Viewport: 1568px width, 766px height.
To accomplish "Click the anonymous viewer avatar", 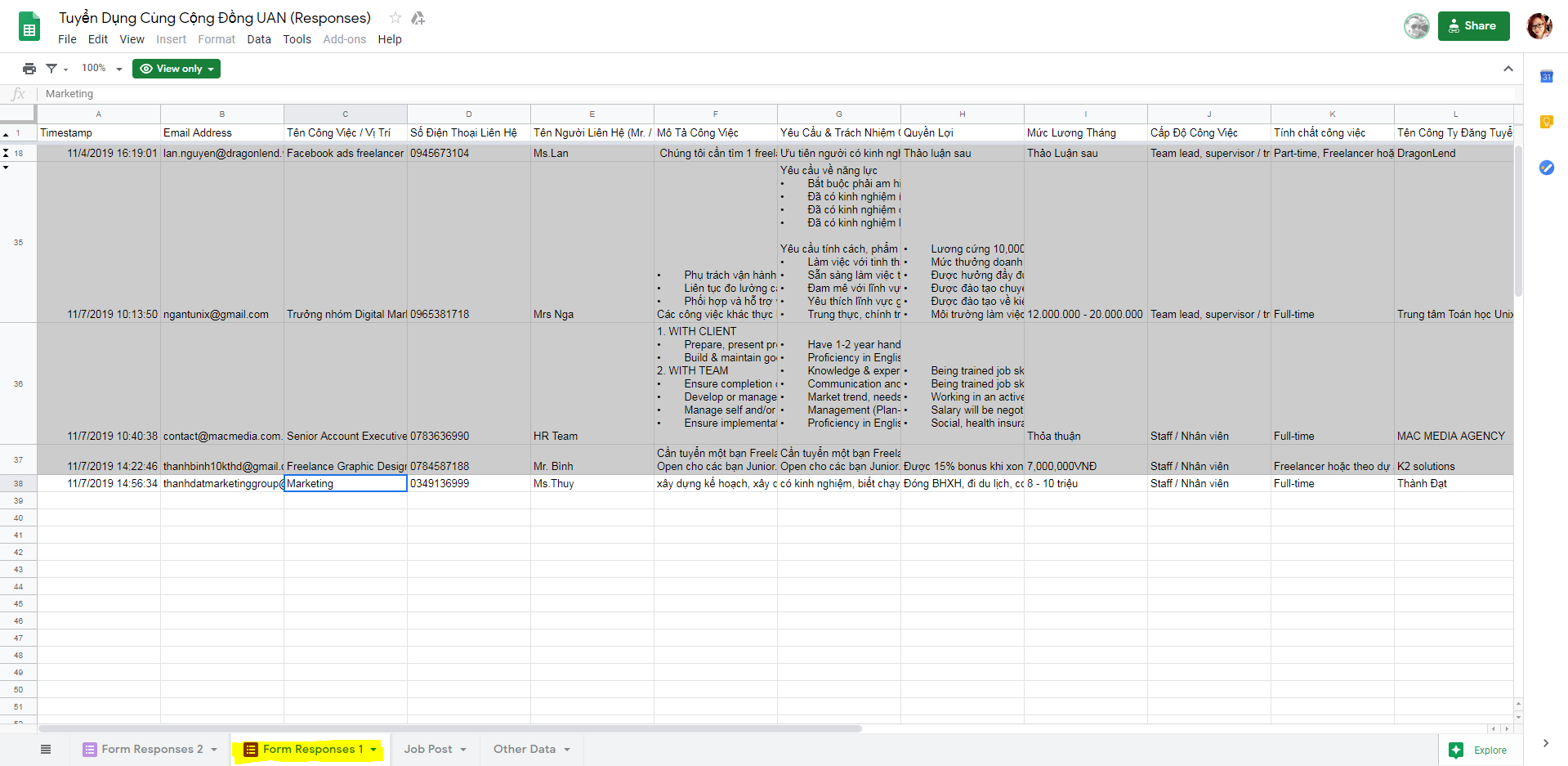I will click(x=1417, y=26).
